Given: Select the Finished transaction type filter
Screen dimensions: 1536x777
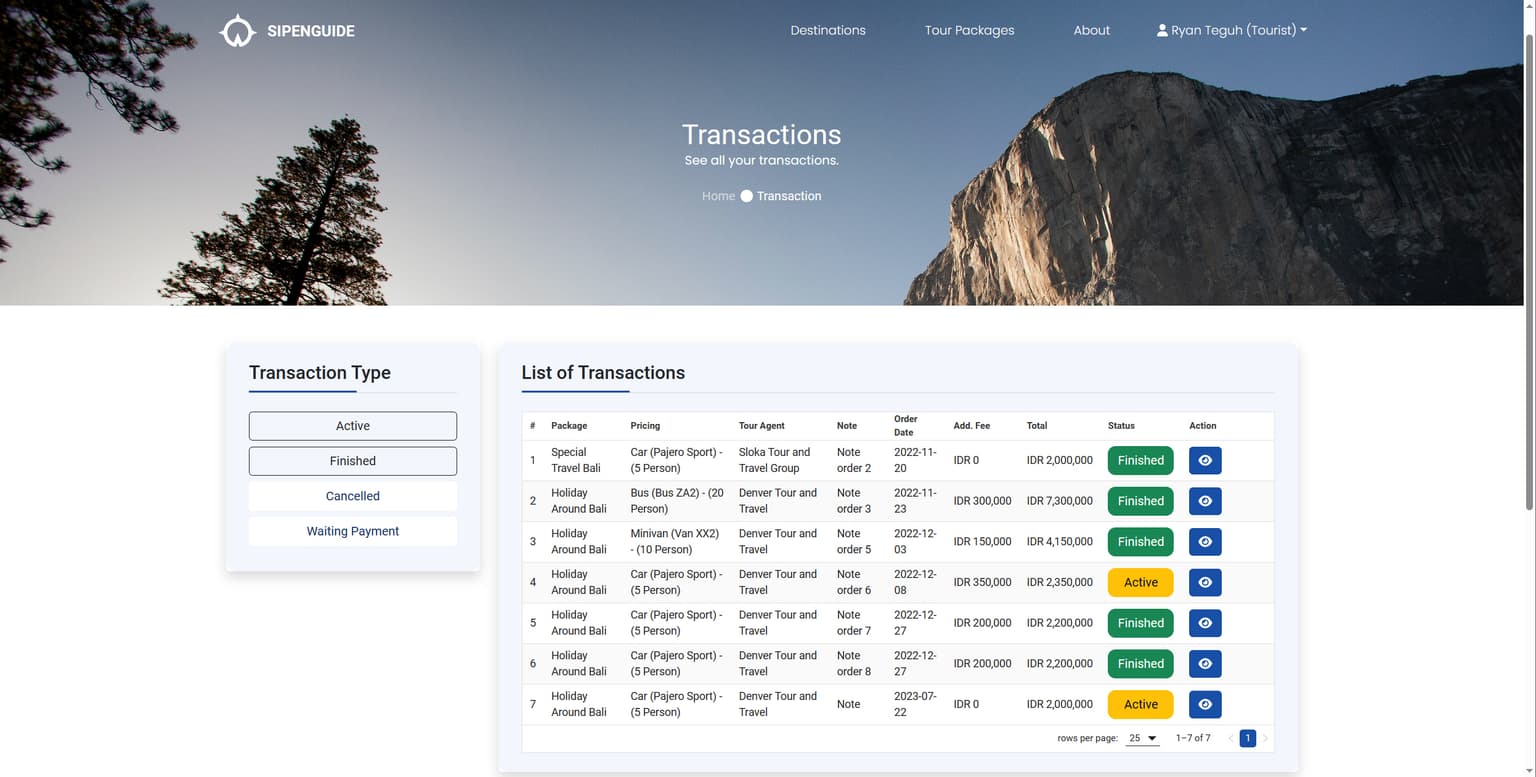Looking at the screenshot, I should click(x=352, y=461).
